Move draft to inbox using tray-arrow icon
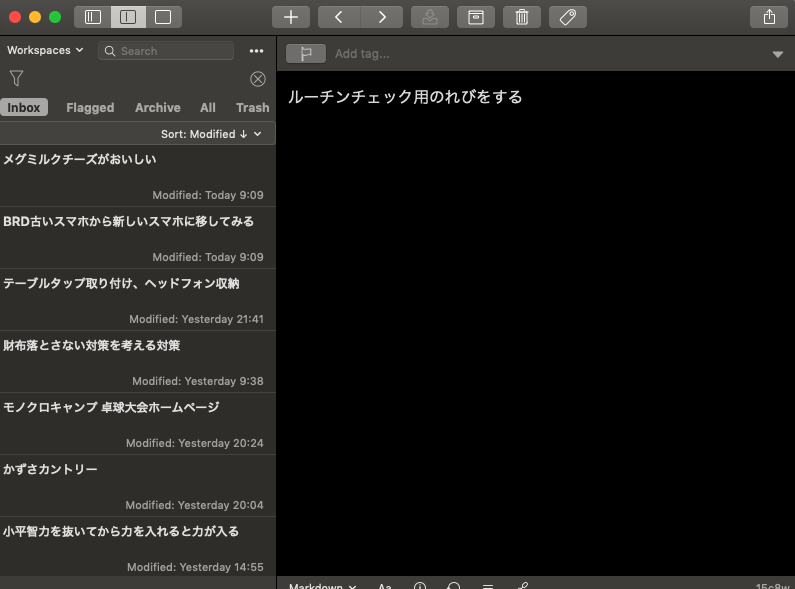Image resolution: width=795 pixels, height=589 pixels. pos(429,17)
